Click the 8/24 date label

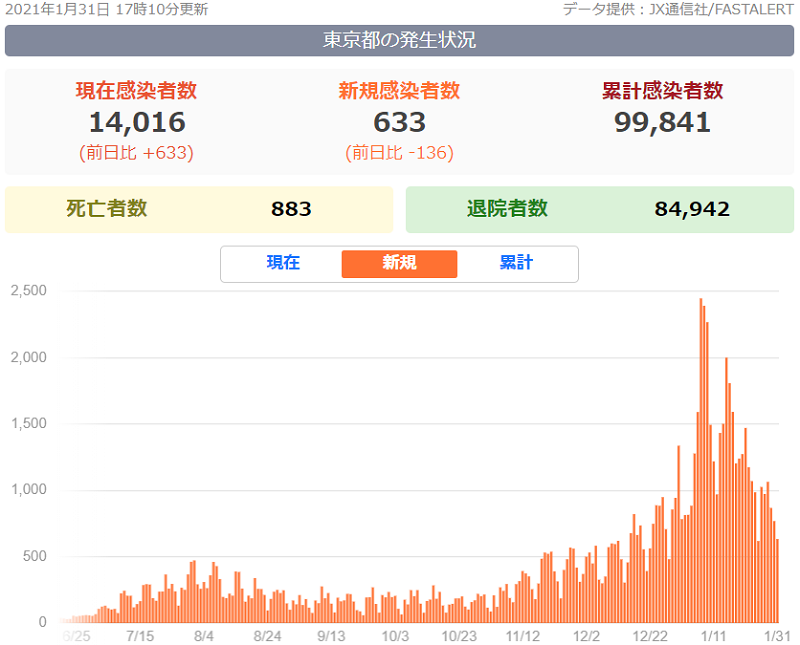(x=267, y=636)
